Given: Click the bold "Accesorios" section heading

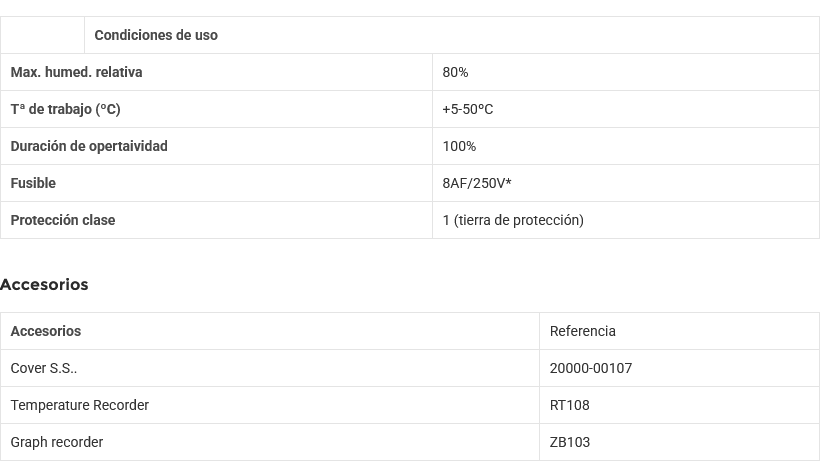Looking at the screenshot, I should (44, 285).
